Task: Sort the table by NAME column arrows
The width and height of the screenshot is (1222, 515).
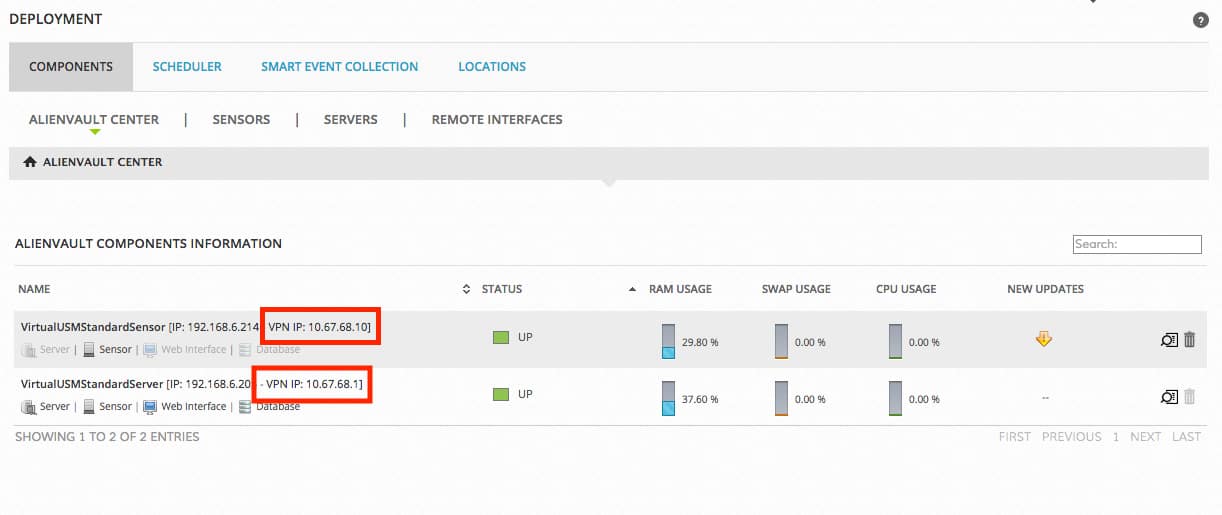Action: [466, 289]
